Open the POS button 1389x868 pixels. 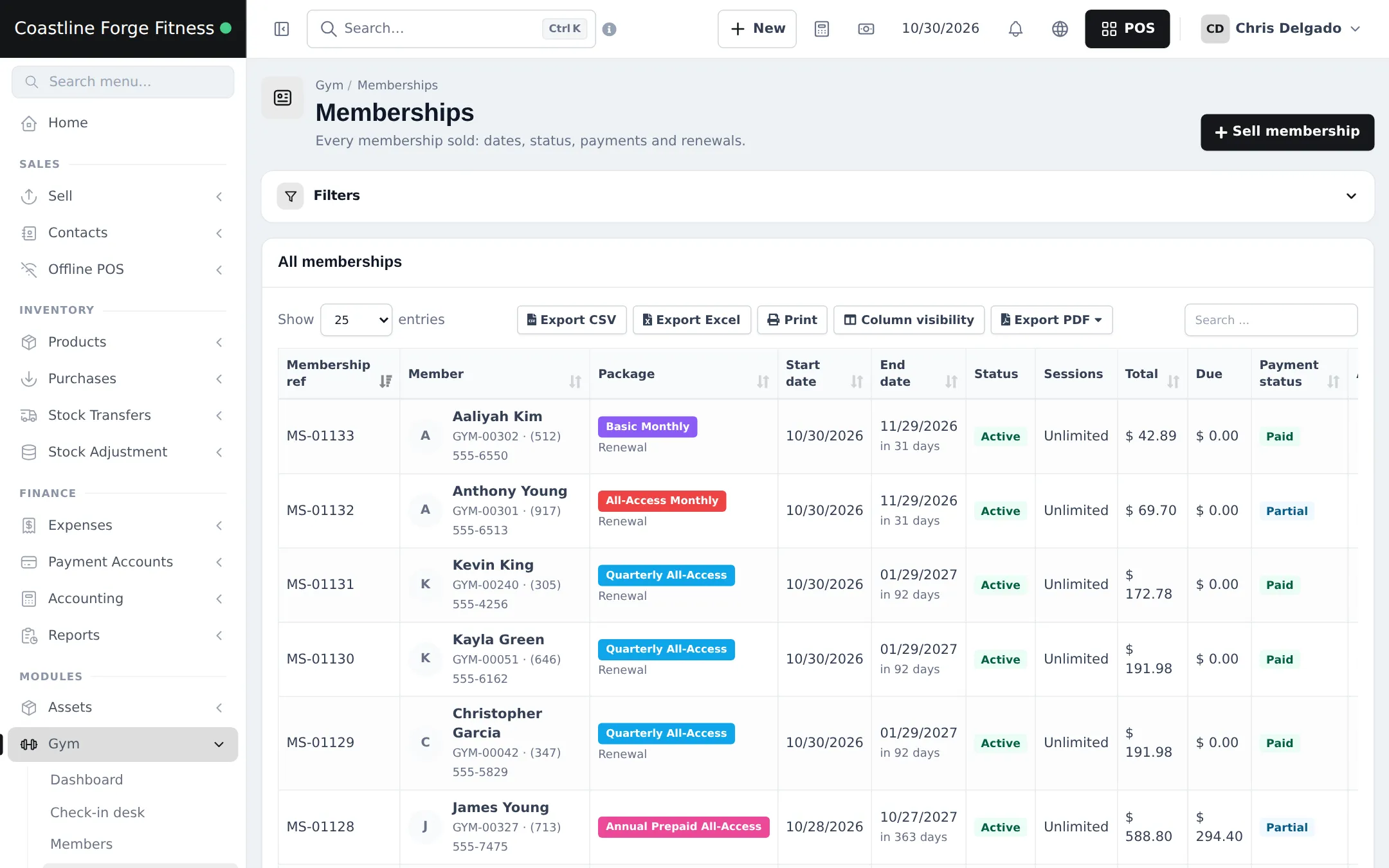point(1127,29)
